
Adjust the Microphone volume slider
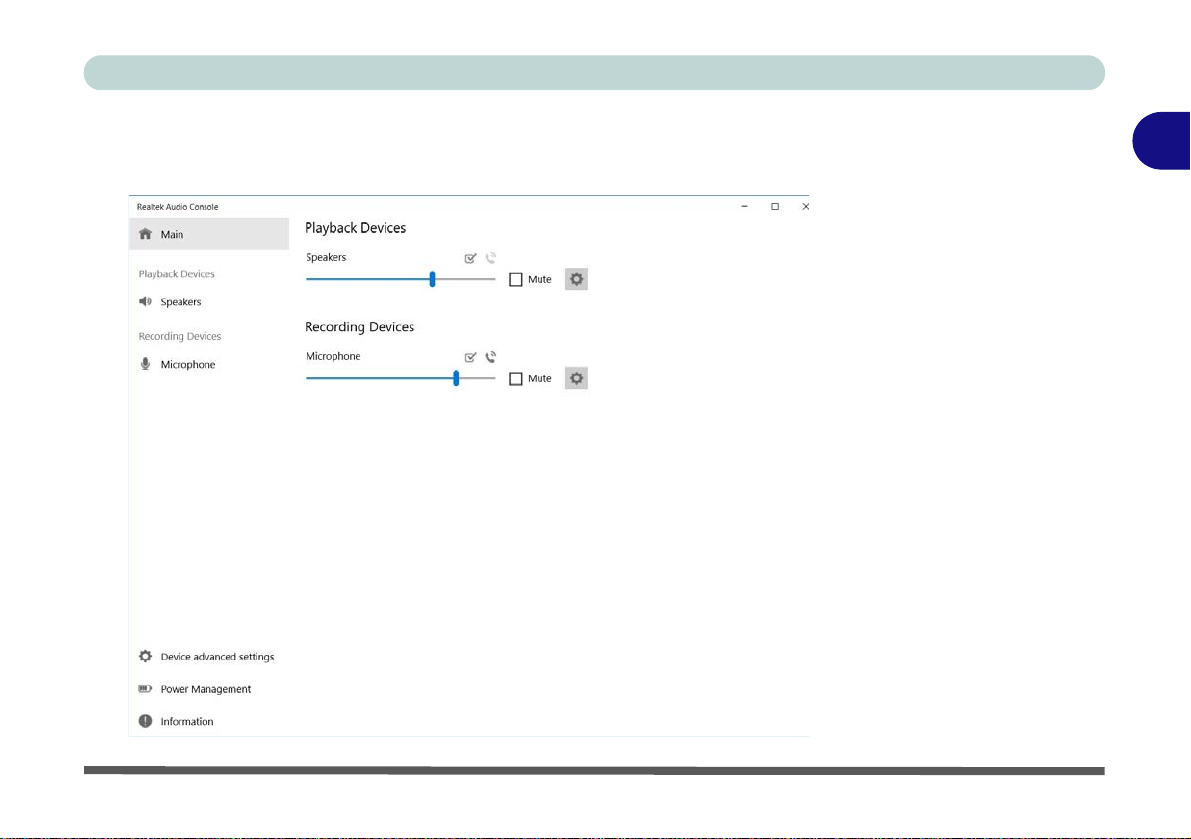[400, 378]
